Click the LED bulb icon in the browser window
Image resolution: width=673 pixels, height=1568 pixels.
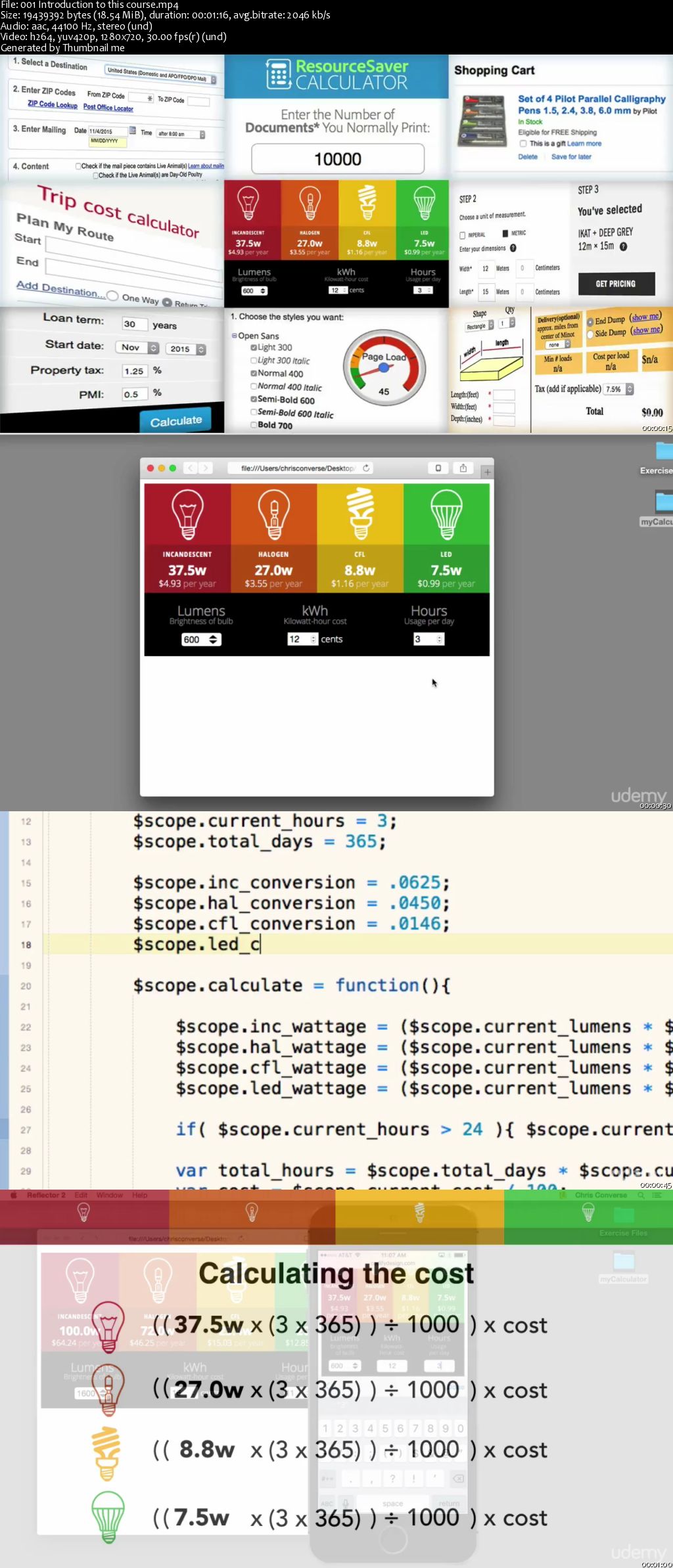[x=446, y=514]
